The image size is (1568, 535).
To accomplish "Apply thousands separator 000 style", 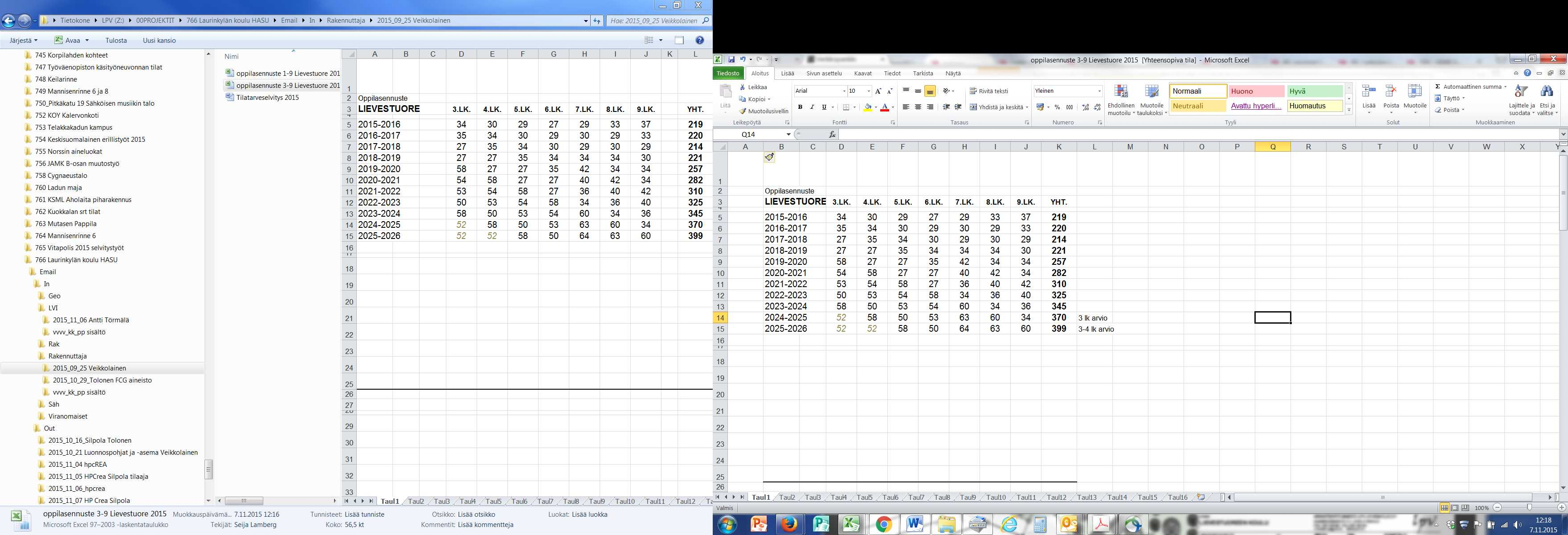I will (x=1070, y=107).
